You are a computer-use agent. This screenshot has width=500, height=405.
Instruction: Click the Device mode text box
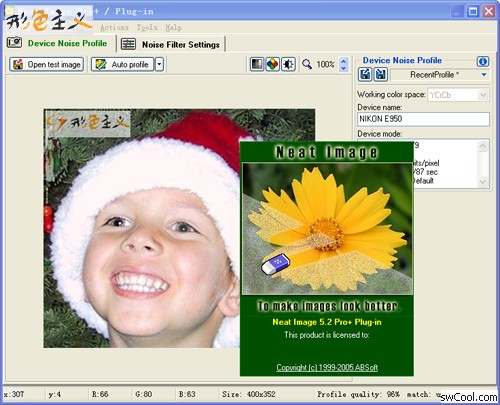[x=446, y=164]
